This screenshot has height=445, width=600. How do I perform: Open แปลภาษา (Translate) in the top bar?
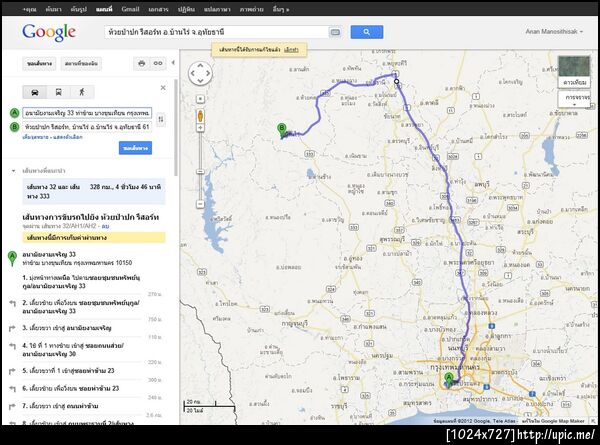point(217,9)
